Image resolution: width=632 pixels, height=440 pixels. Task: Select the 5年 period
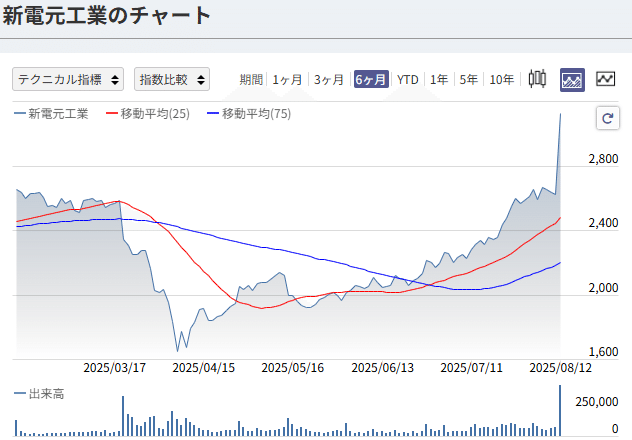(x=469, y=79)
